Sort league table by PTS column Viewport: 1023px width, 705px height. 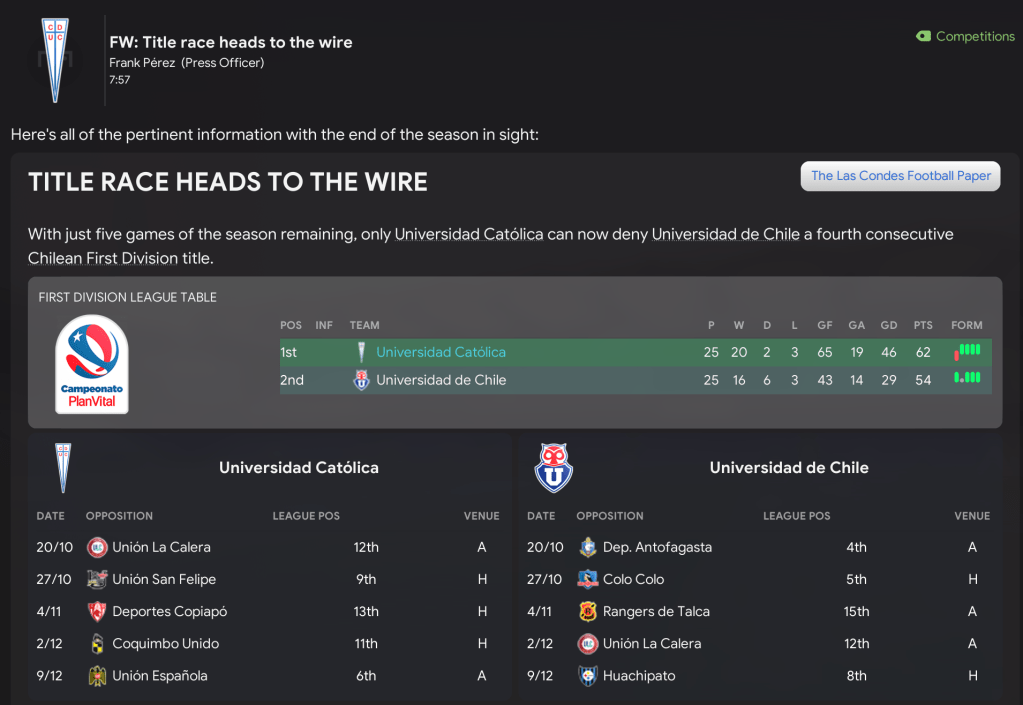click(x=922, y=325)
